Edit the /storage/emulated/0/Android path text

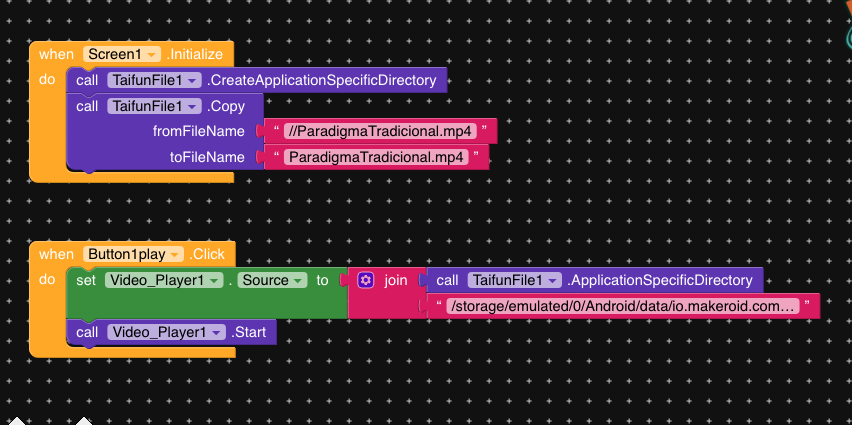point(623,307)
